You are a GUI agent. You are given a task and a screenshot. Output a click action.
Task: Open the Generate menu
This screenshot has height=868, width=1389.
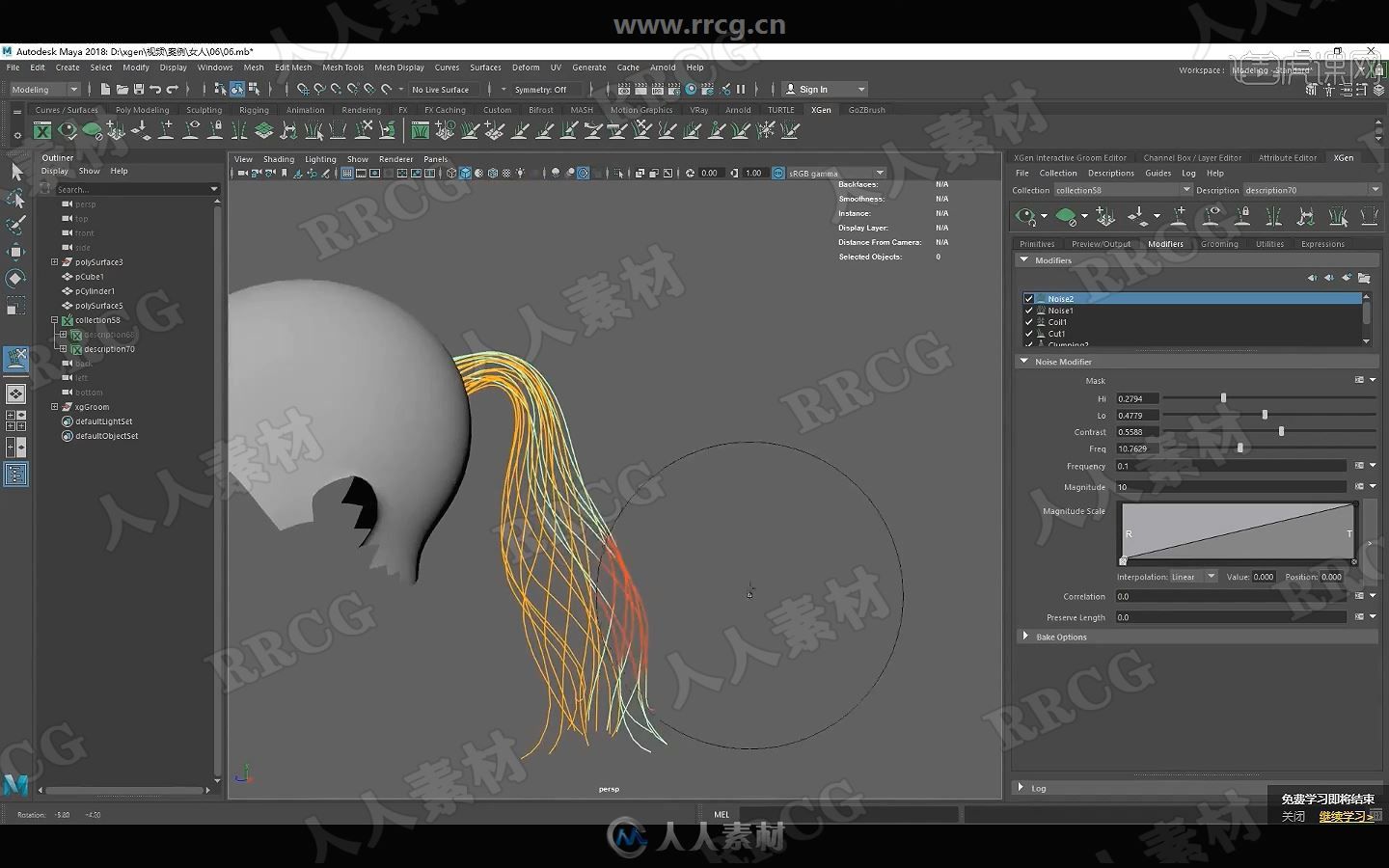tap(588, 68)
